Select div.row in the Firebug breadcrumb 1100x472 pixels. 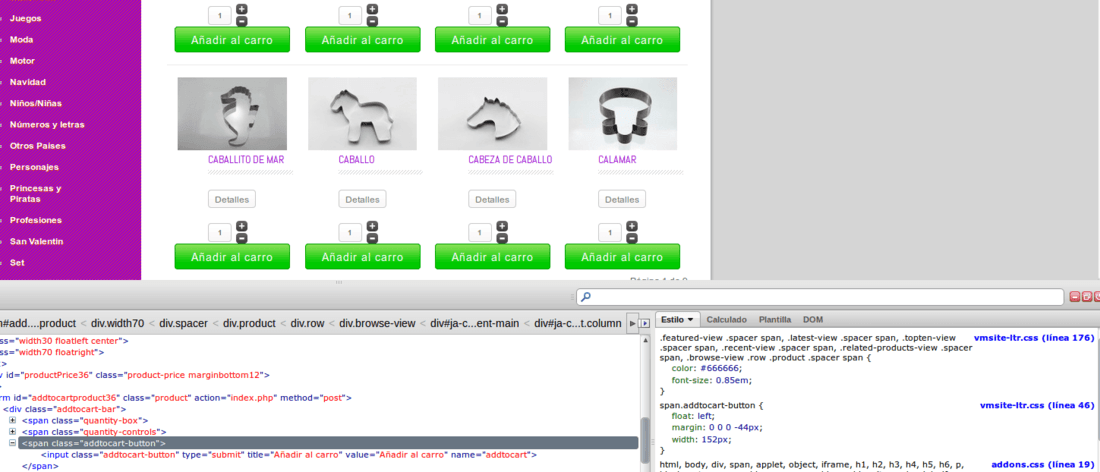[307, 323]
